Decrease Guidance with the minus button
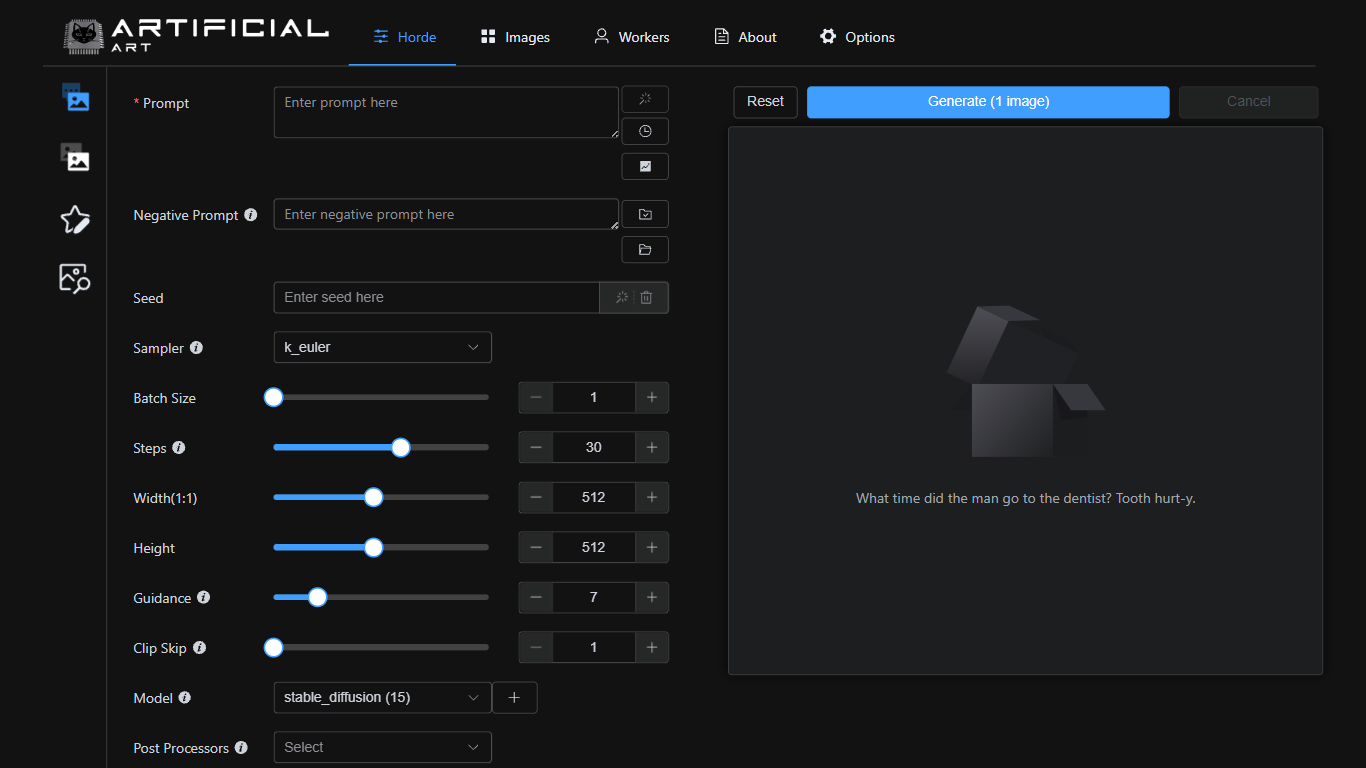1366x768 pixels. point(536,598)
